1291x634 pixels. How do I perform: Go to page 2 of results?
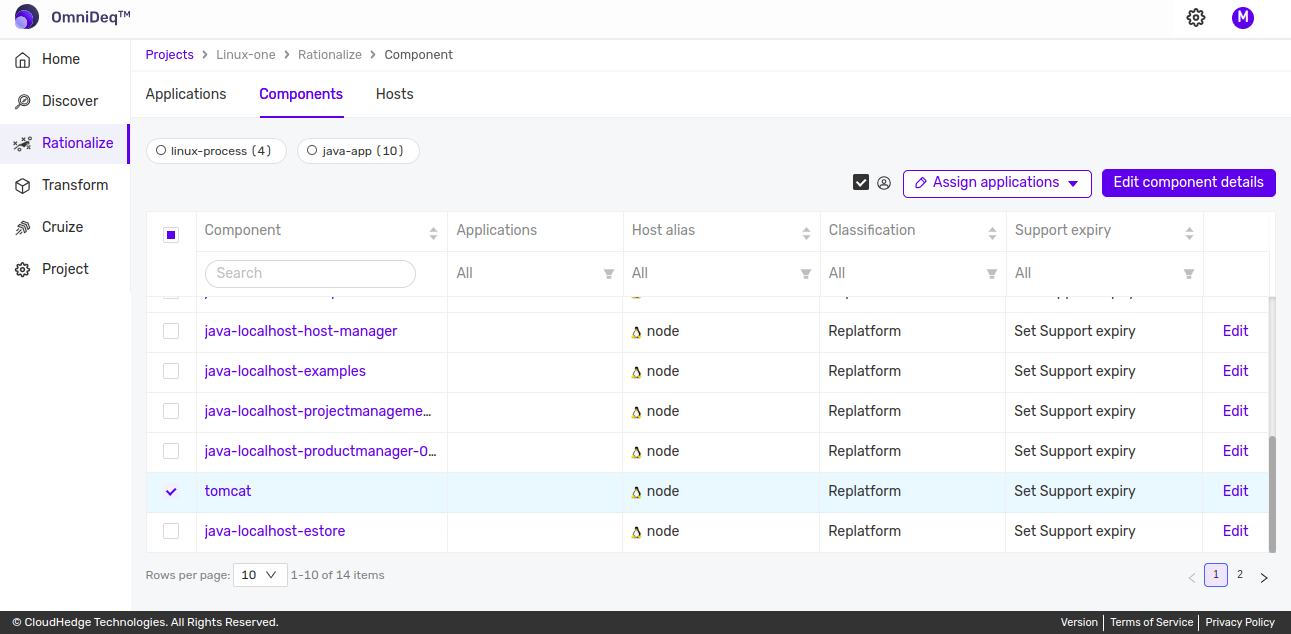click(1240, 575)
